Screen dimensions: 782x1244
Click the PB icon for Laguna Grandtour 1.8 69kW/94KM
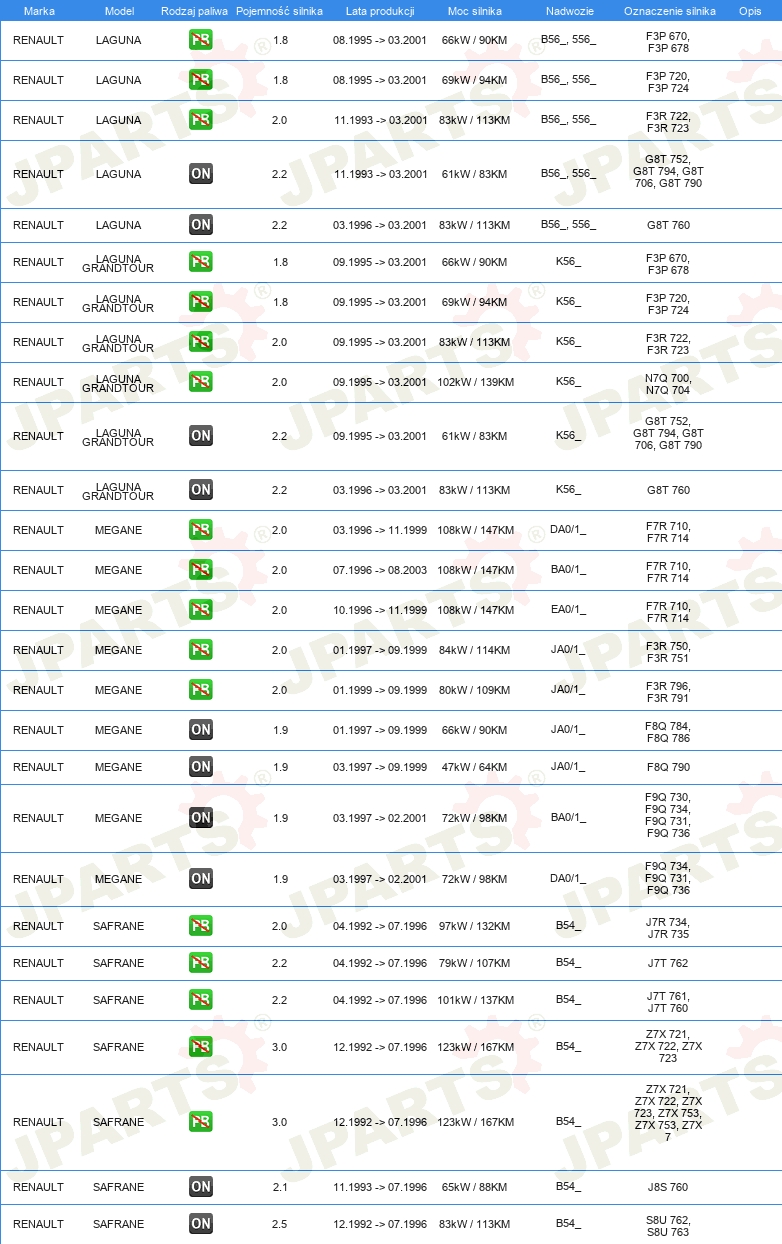201,302
